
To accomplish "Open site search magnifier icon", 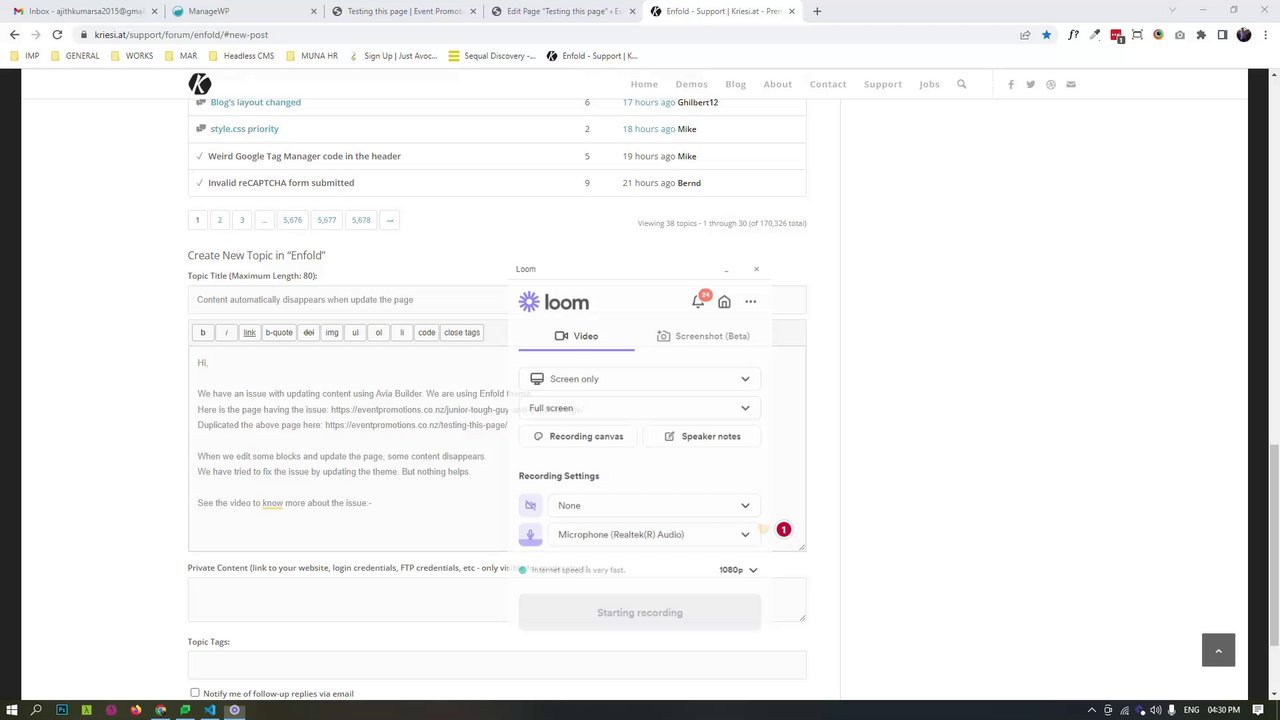I will [x=962, y=84].
